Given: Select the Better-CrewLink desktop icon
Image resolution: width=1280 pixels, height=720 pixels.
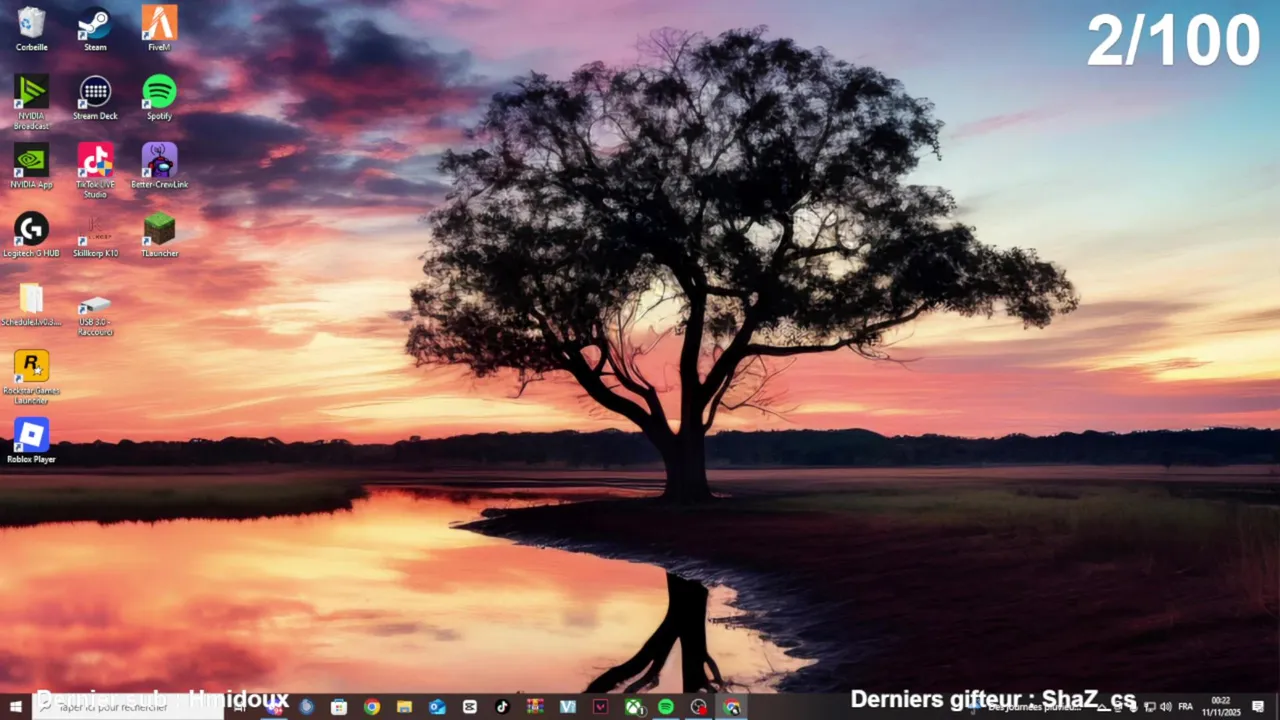Looking at the screenshot, I should click(x=159, y=166).
